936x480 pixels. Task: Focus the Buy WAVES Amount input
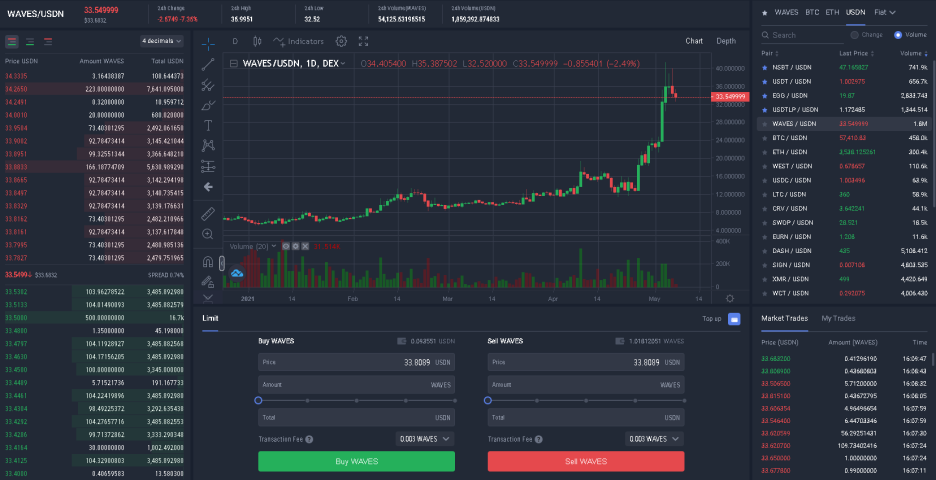click(356, 385)
